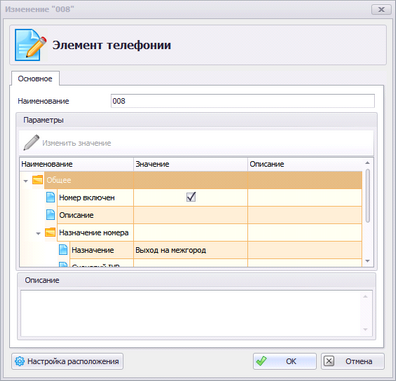Image resolution: width=396 pixels, height=381 pixels.
Task: Open Настройка расположения button
Action: click(x=67, y=361)
